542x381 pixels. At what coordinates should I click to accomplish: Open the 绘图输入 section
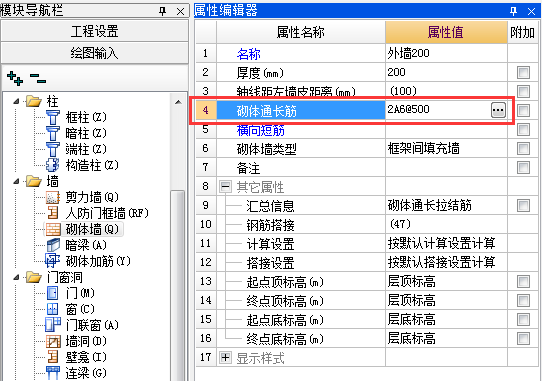[x=95, y=53]
